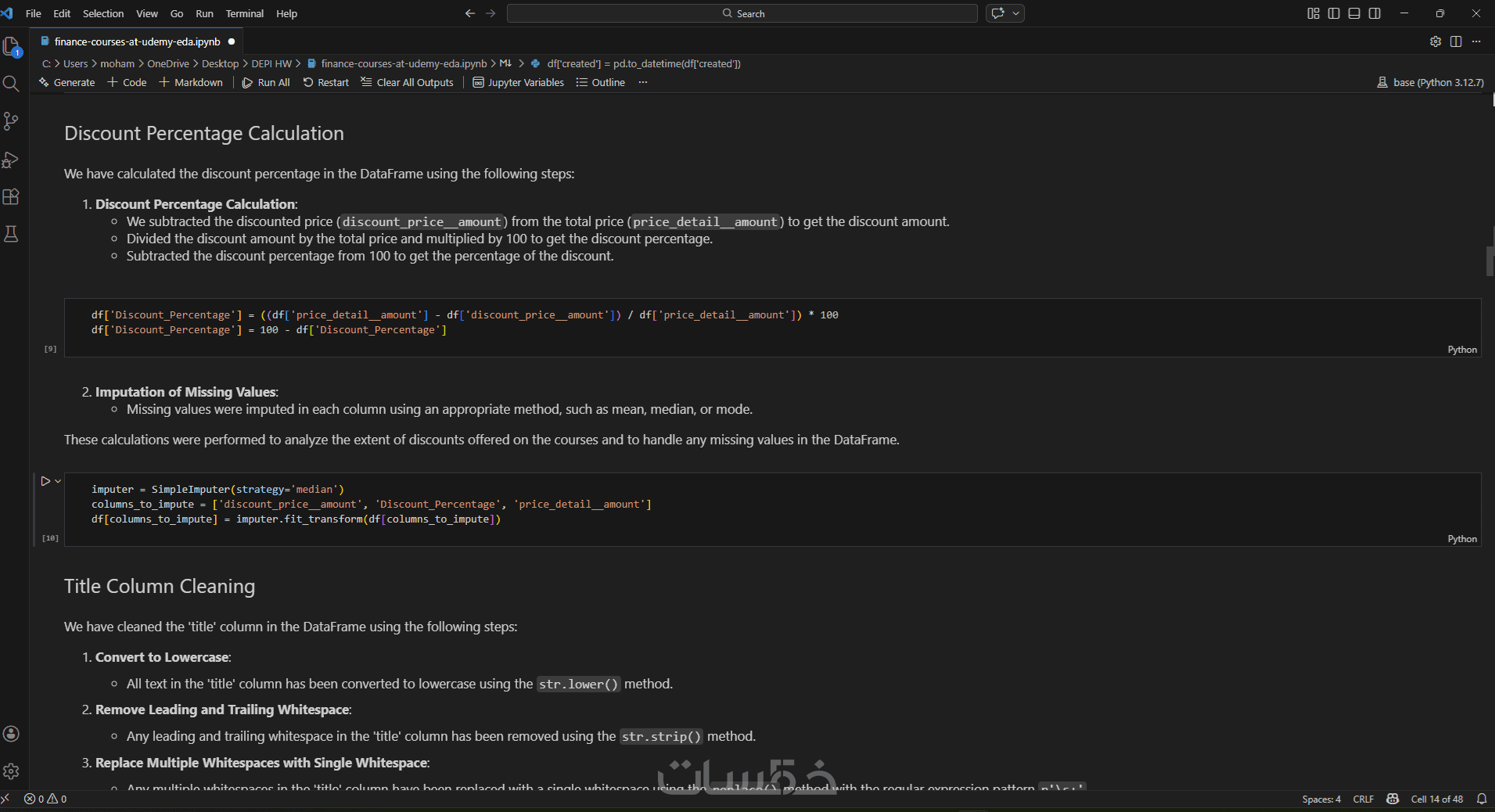Open the Go menu
The image size is (1495, 812).
coord(177,13)
